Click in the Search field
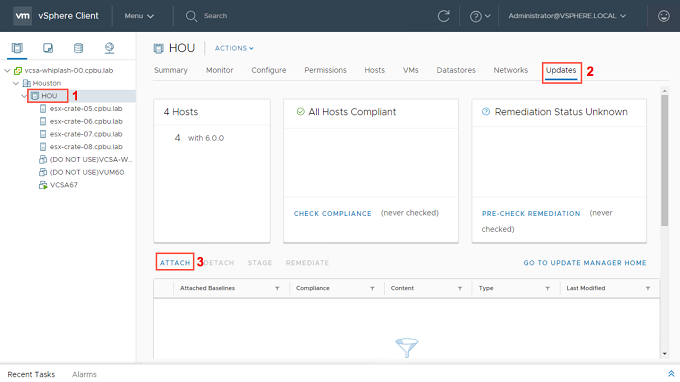 click(x=216, y=16)
